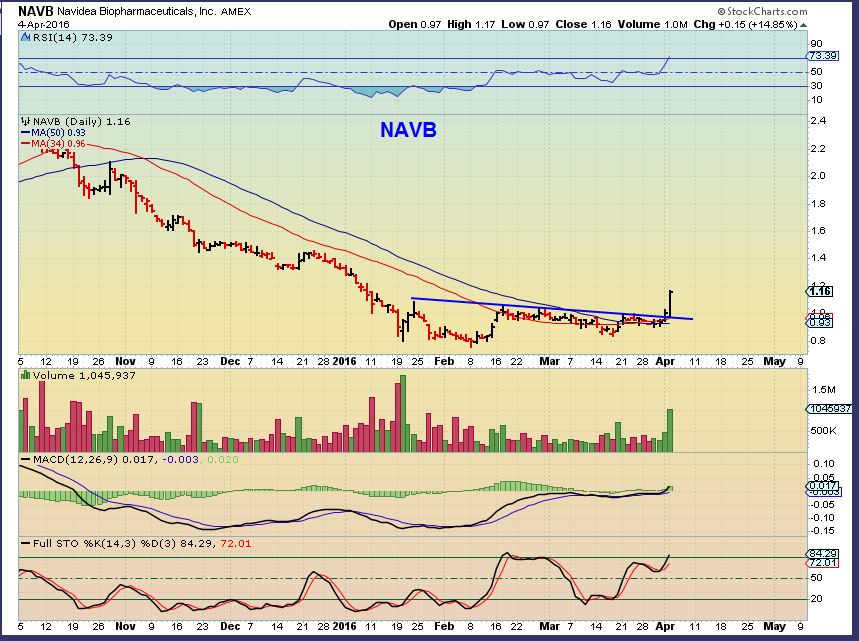Click the 1045937 volume tag on right axis

pyautogui.click(x=829, y=409)
